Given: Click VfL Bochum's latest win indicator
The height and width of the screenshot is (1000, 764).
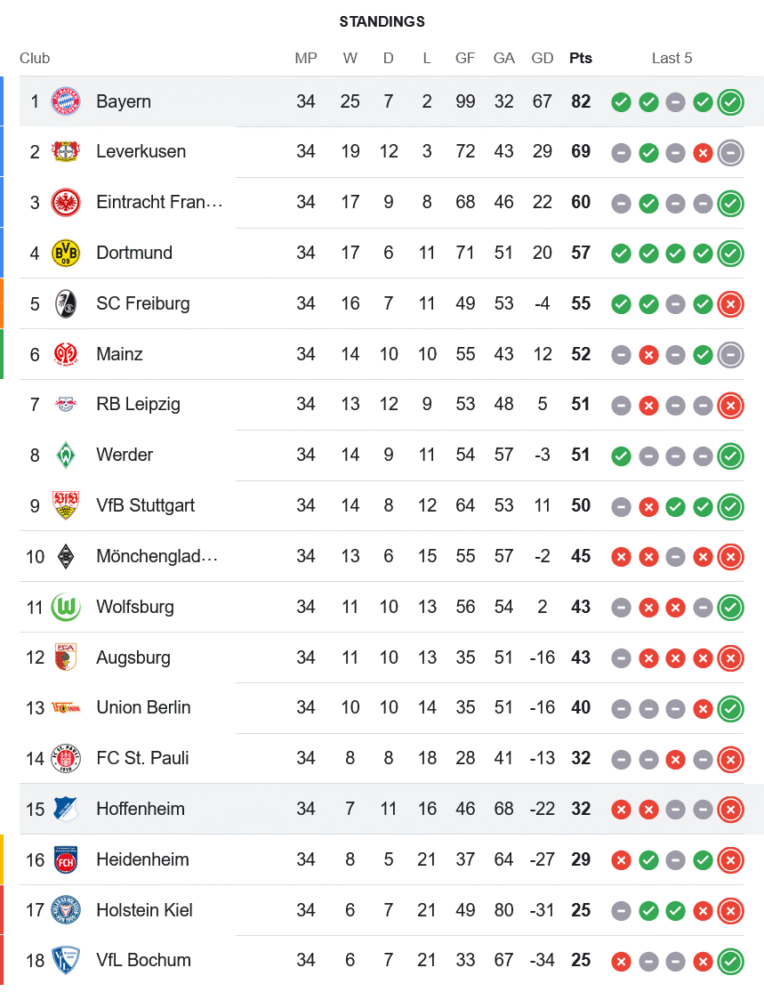Looking at the screenshot, I should (731, 961).
